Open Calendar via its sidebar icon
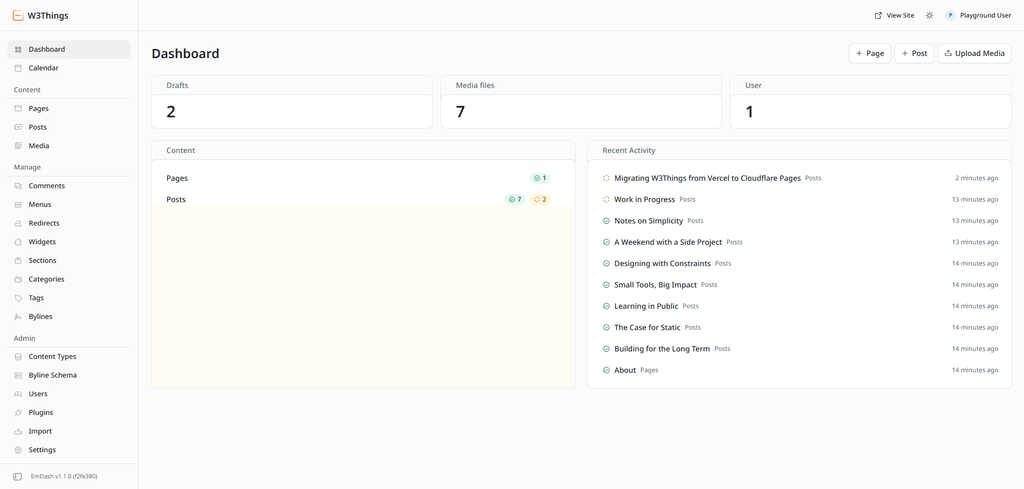 (18, 68)
